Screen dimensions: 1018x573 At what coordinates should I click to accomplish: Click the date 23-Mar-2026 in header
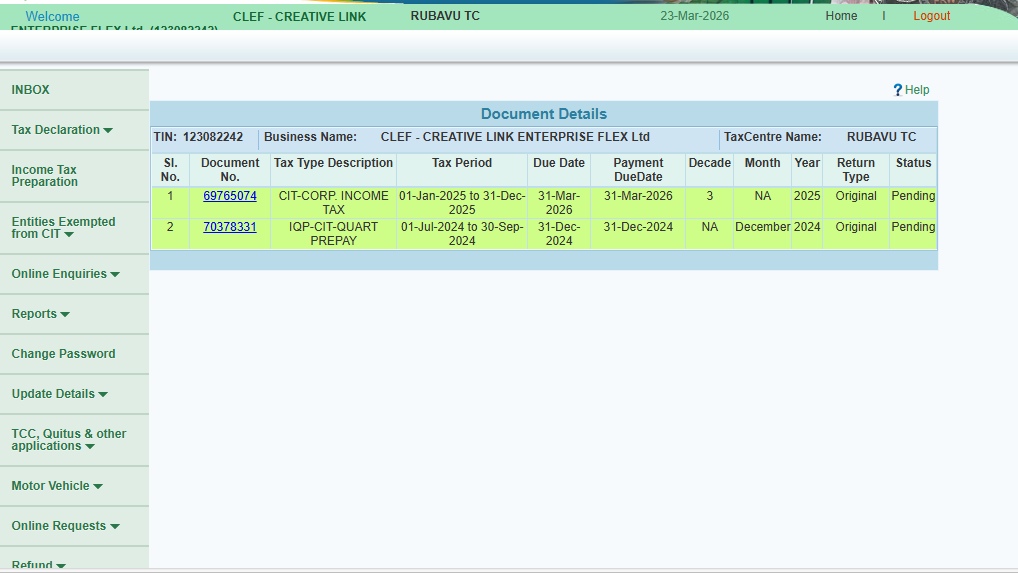click(x=694, y=16)
